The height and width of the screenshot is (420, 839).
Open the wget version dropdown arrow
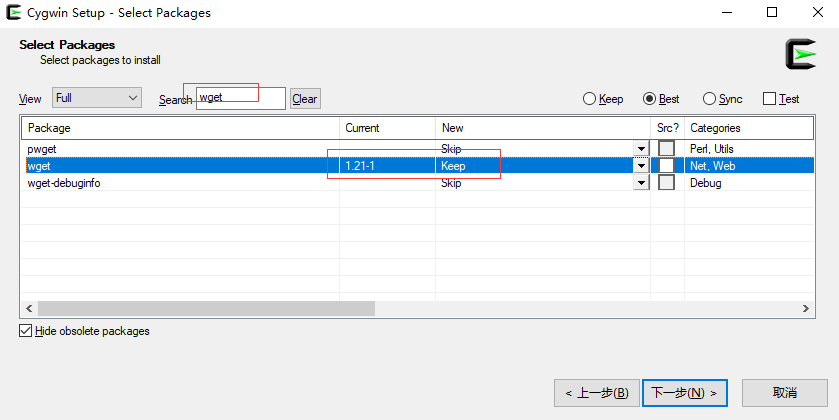click(x=641, y=166)
